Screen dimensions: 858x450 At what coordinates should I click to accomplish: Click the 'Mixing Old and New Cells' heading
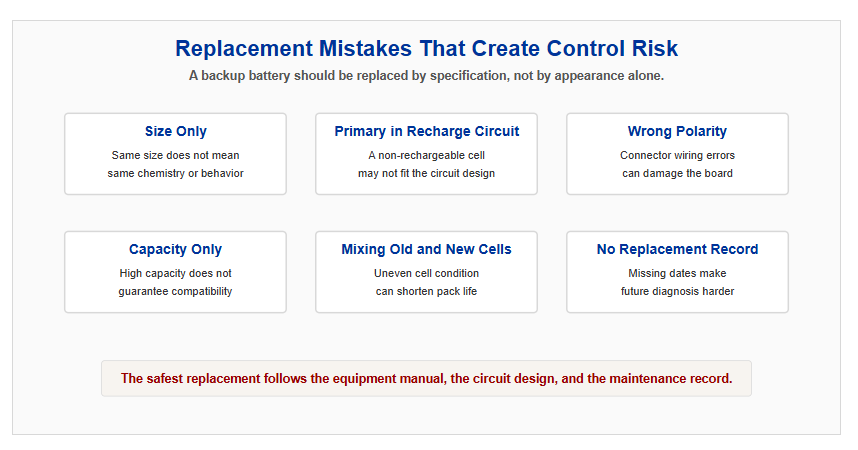point(427,250)
